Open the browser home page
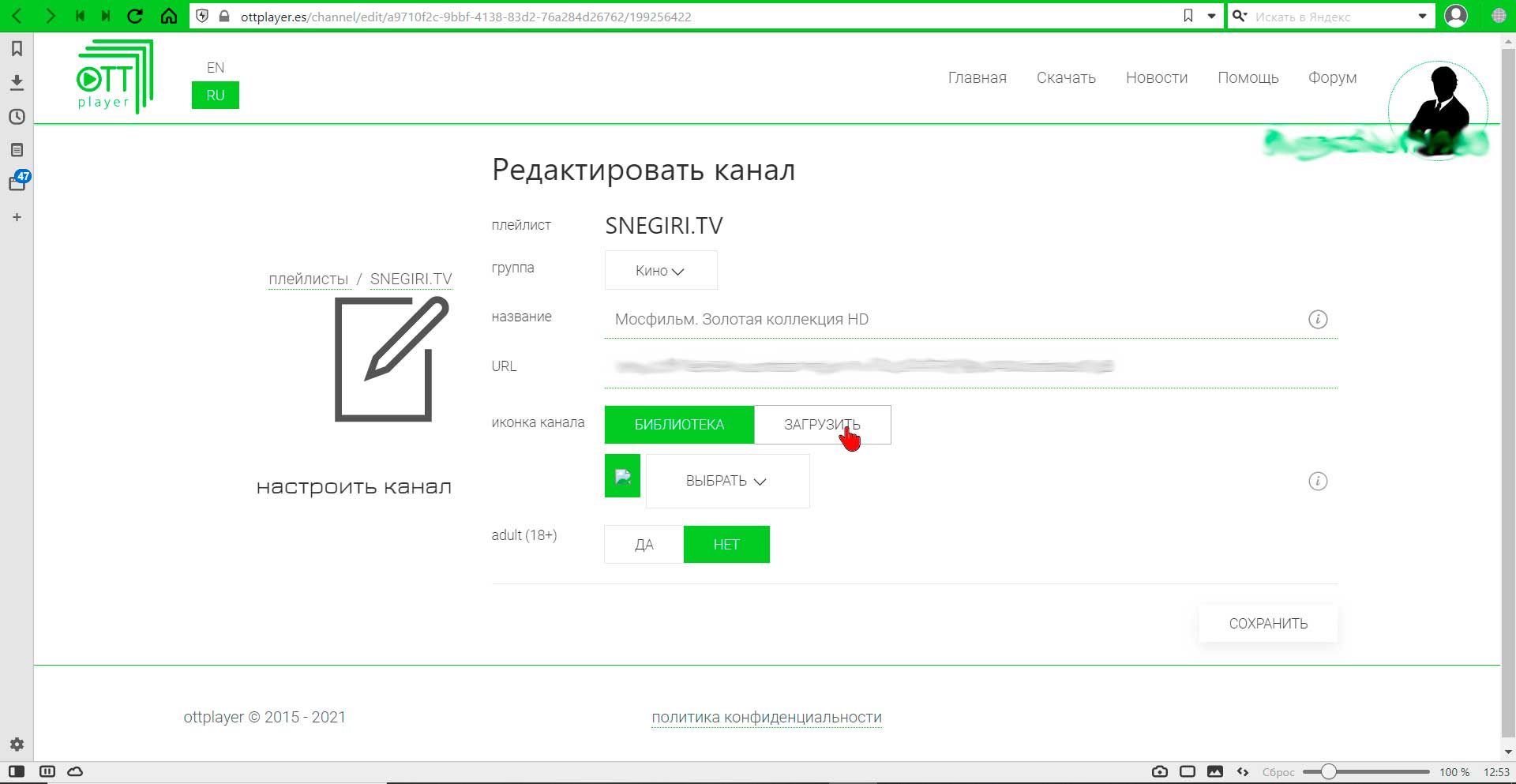The height and width of the screenshot is (784, 1516). 168,16
